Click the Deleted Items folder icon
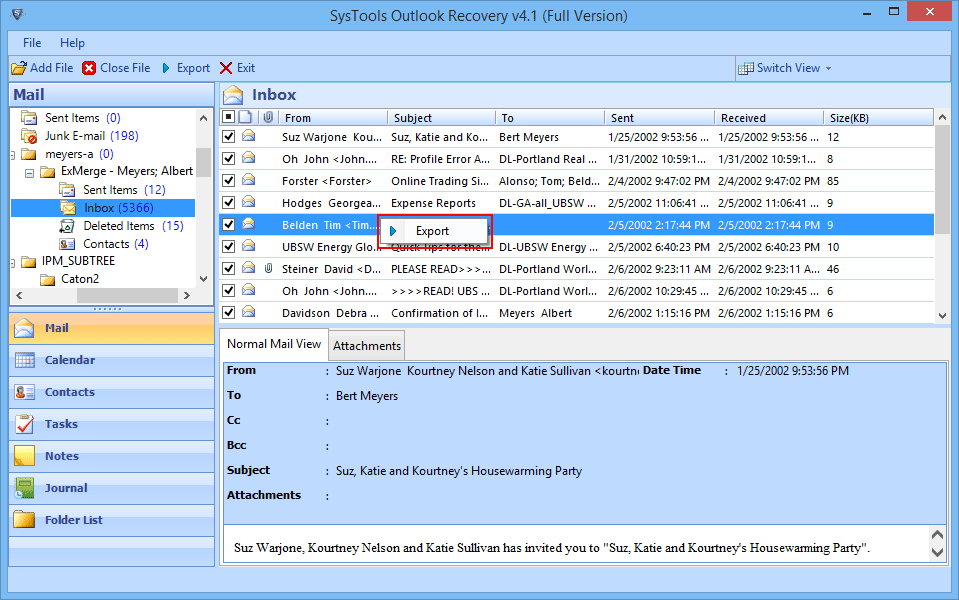959x600 pixels. [67, 226]
